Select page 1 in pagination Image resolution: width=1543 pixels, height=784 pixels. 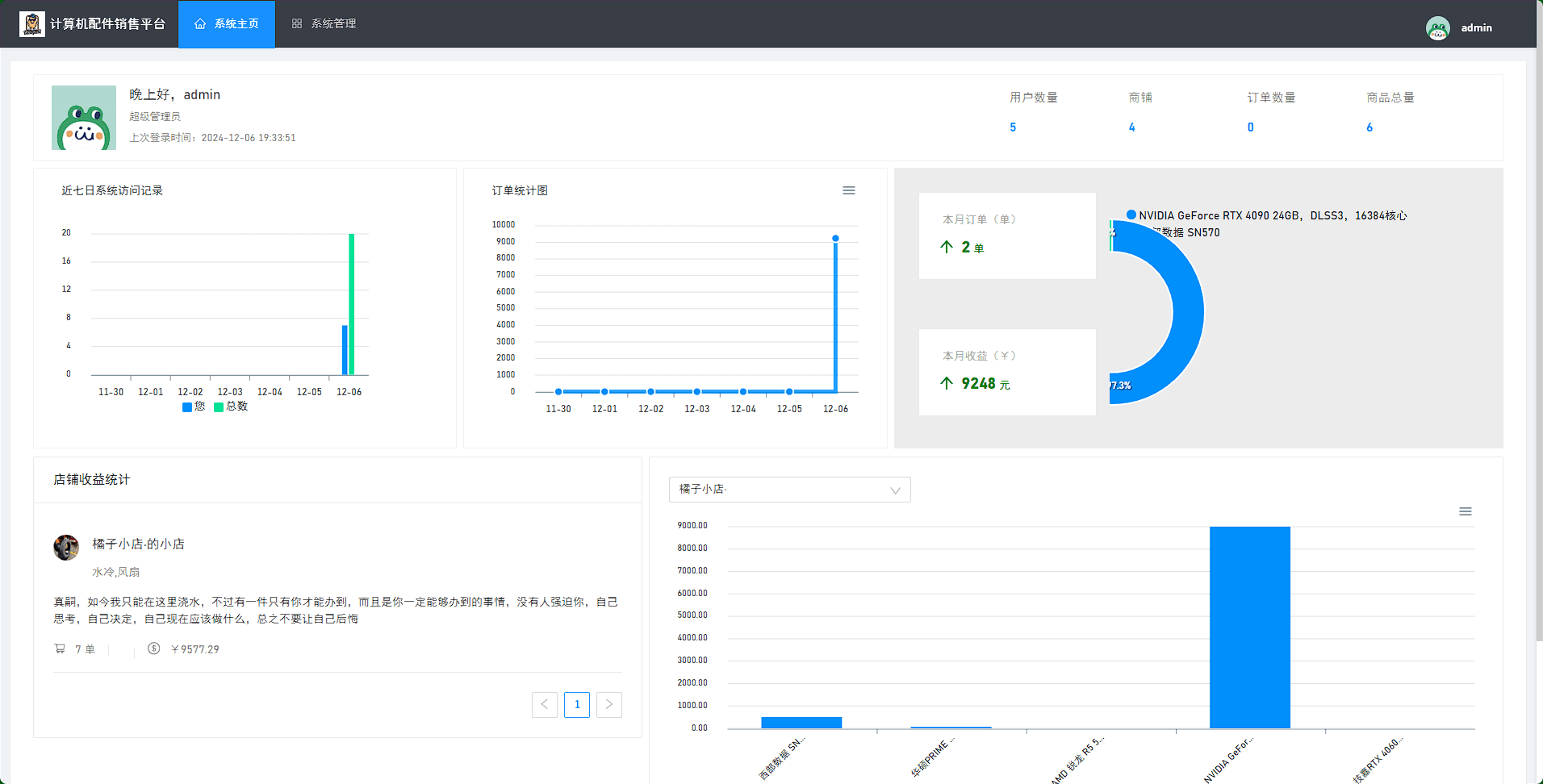577,704
